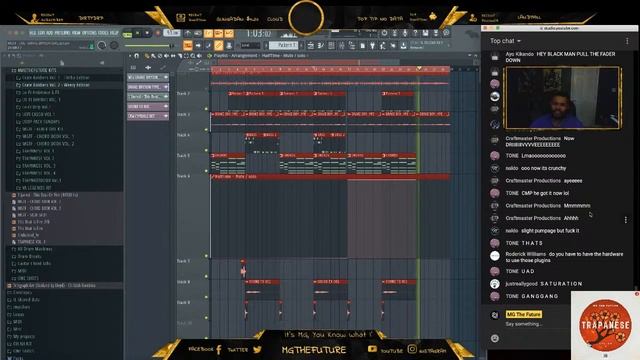The height and width of the screenshot is (360, 640).
Task: Toggle the Pat/Song mode switch
Action: (x=128, y=34)
